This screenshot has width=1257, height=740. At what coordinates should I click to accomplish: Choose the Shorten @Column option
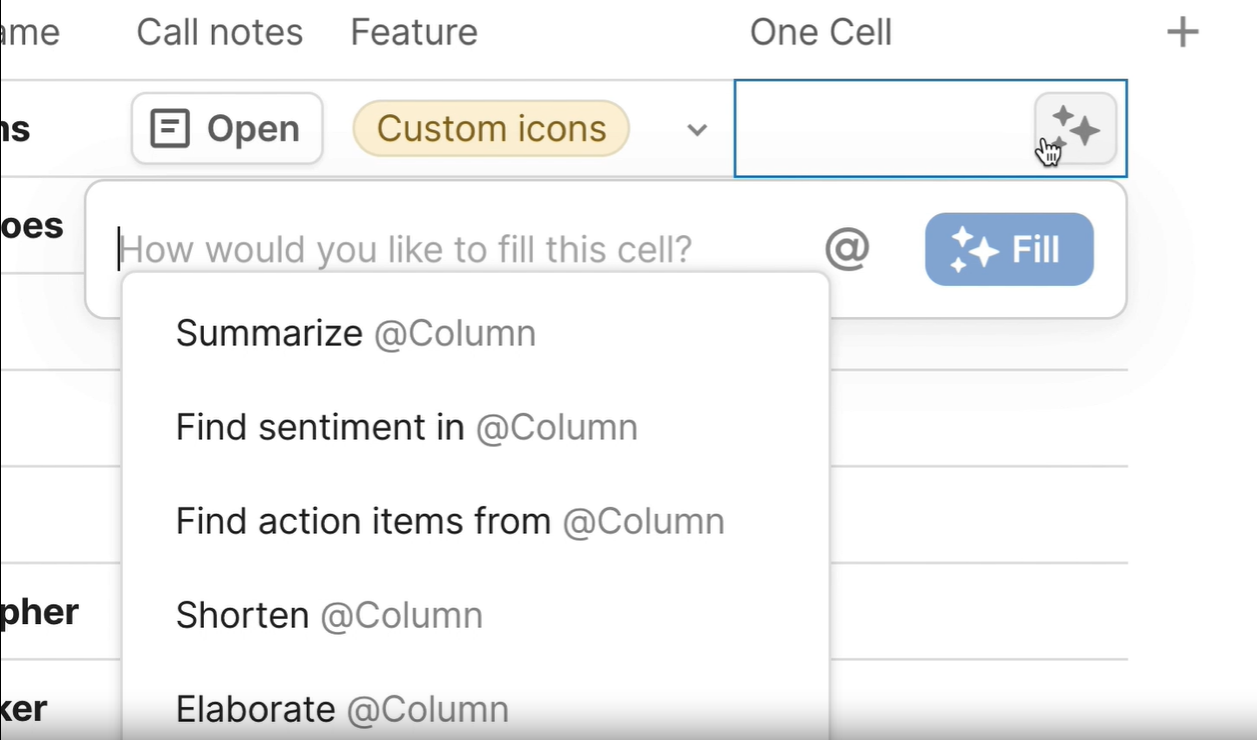[x=329, y=615]
